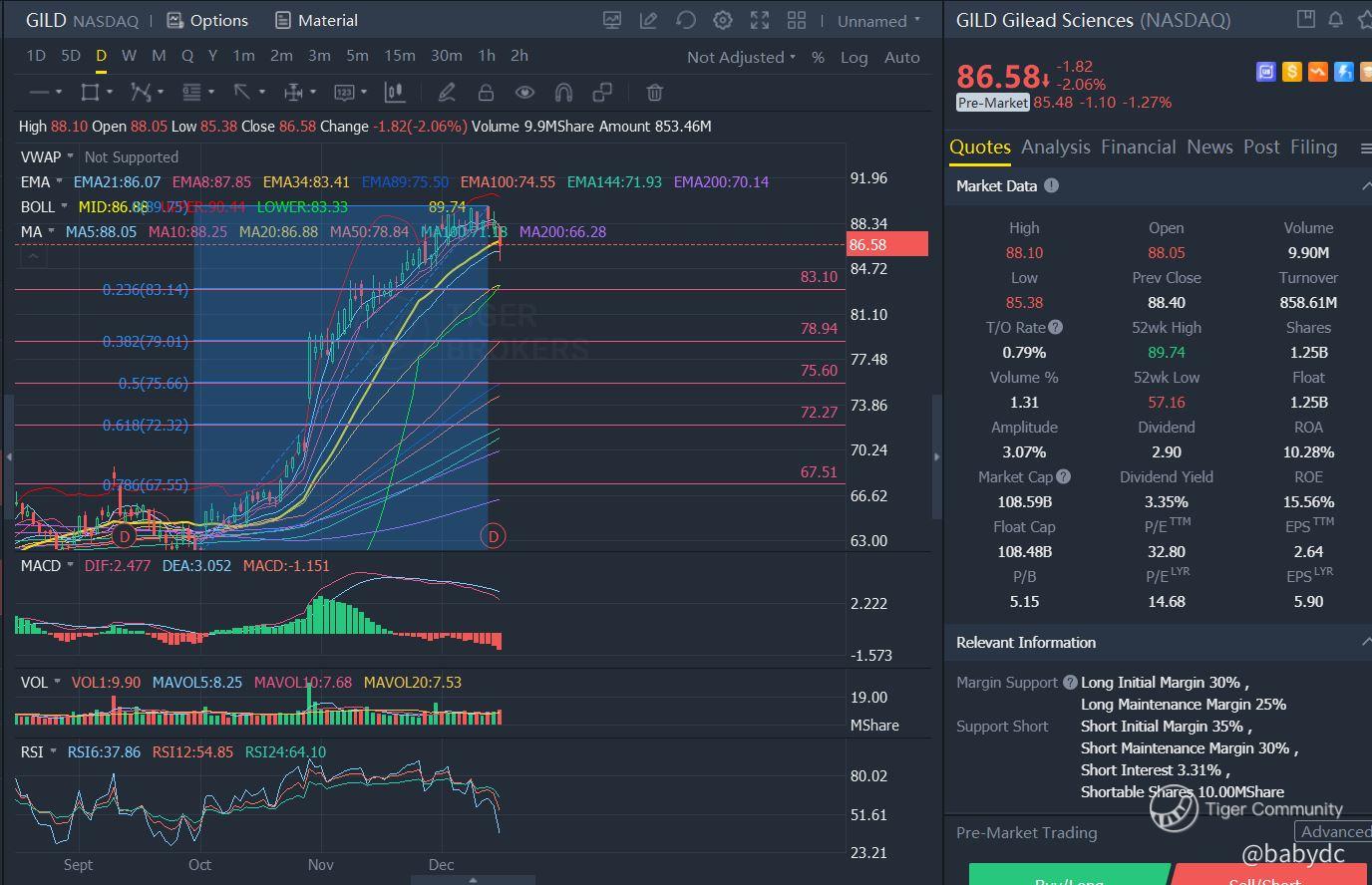The width and height of the screenshot is (1372, 885).
Task: Toggle percent scale mode
Action: pyautogui.click(x=818, y=57)
